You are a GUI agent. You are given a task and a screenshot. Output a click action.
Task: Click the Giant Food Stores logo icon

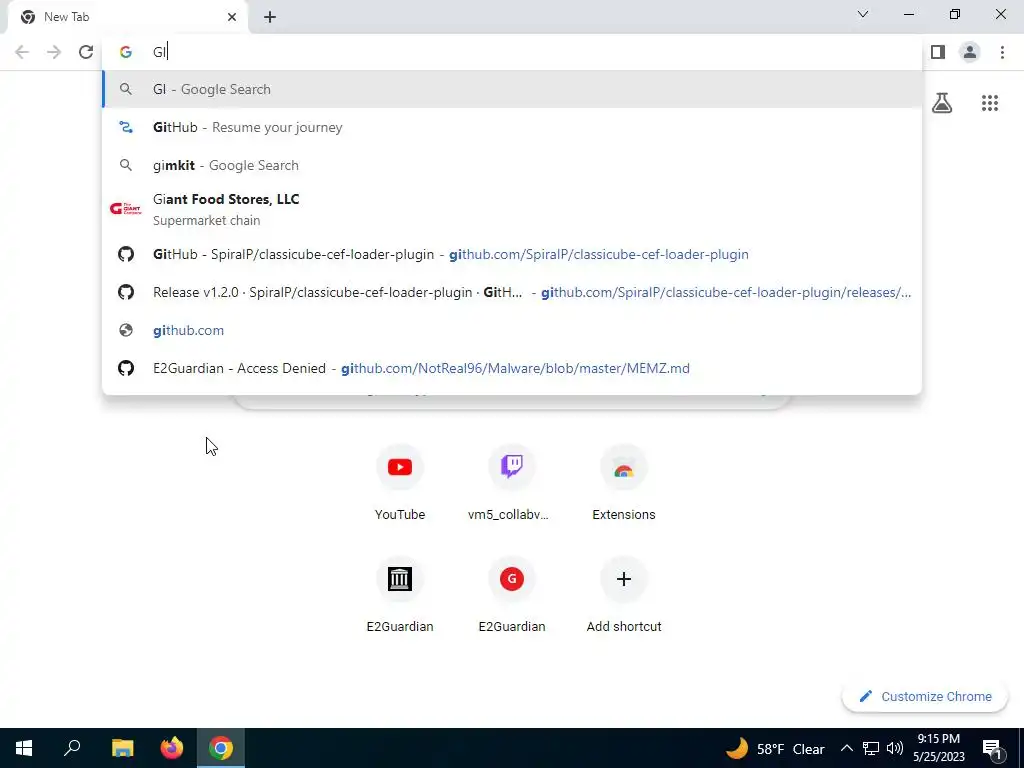coord(125,209)
